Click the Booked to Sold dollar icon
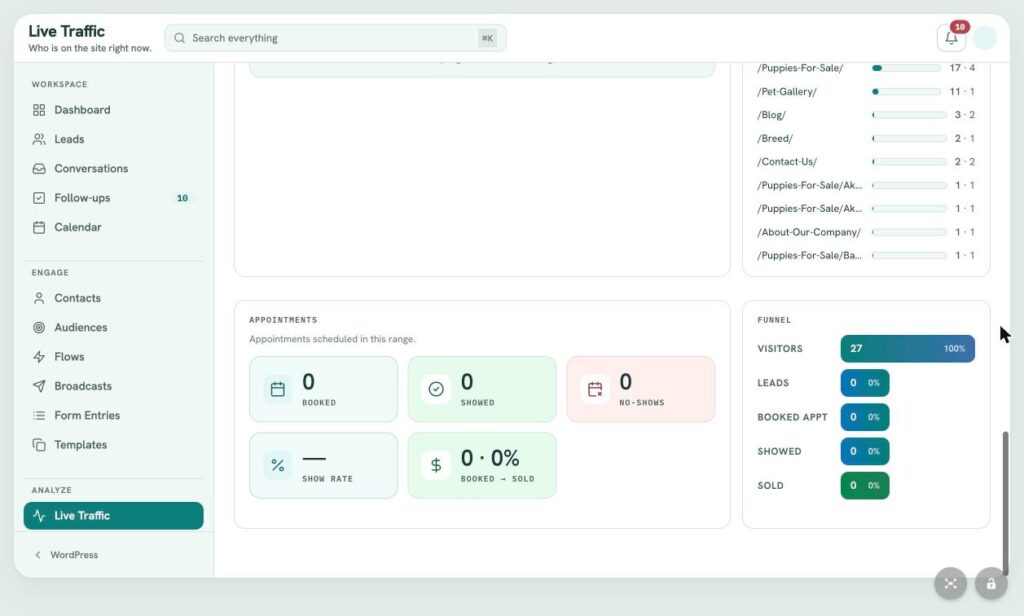This screenshot has width=1024, height=616. (436, 465)
